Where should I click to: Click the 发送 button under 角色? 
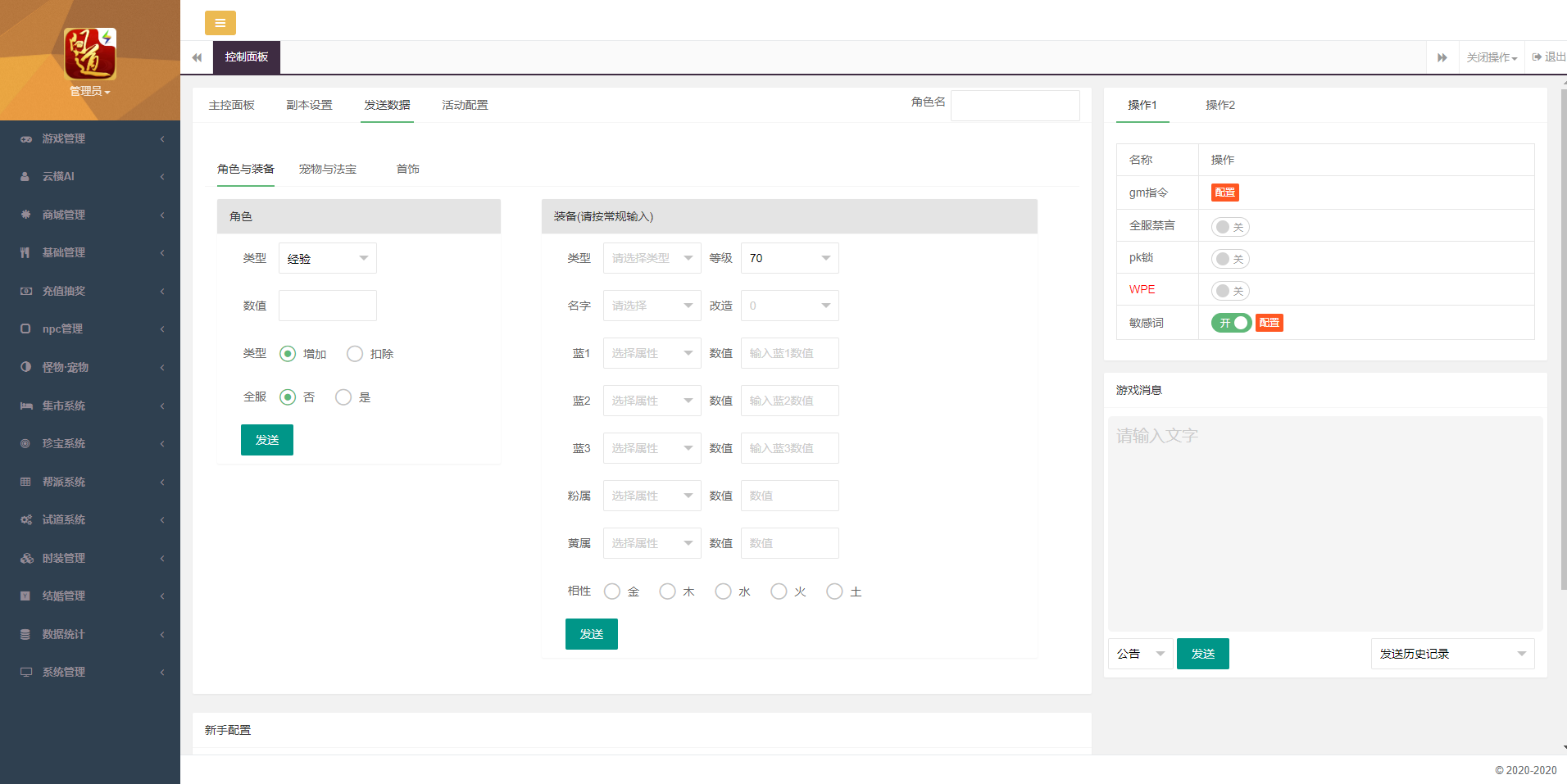[x=266, y=439]
